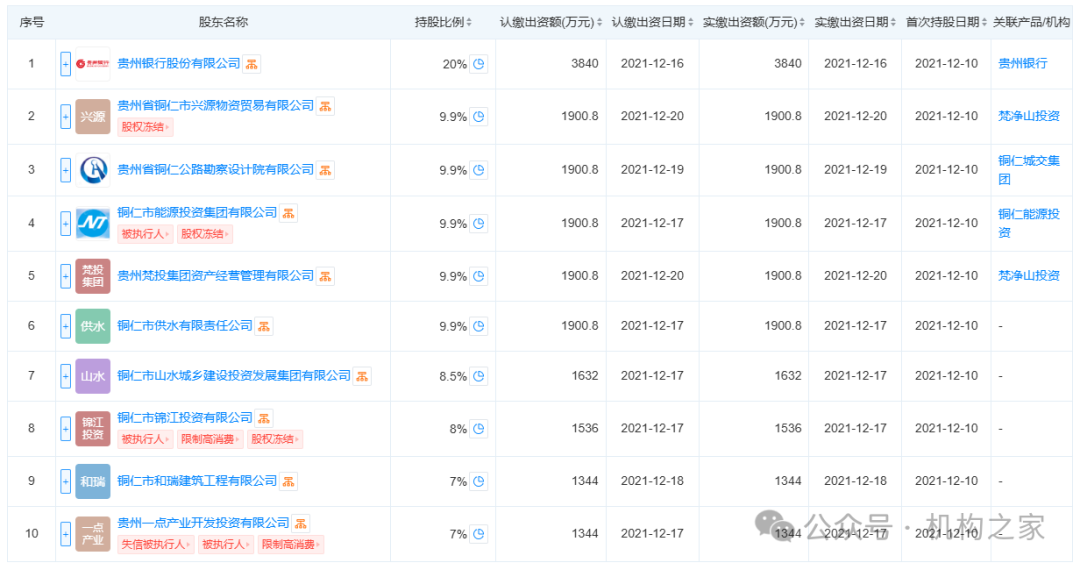Click the 和瑞 blue logo tile
The height and width of the screenshot is (570, 1080).
(x=92, y=481)
